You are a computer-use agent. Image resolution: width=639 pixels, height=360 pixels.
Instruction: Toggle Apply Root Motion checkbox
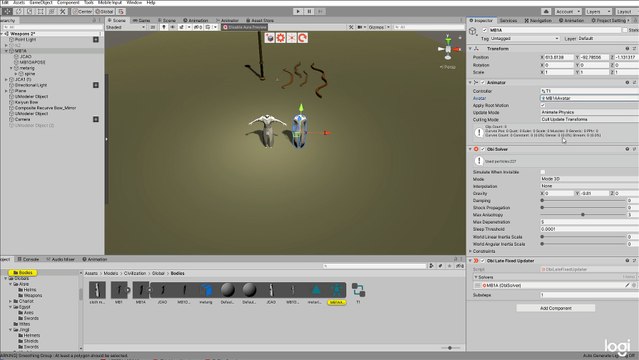click(x=542, y=105)
